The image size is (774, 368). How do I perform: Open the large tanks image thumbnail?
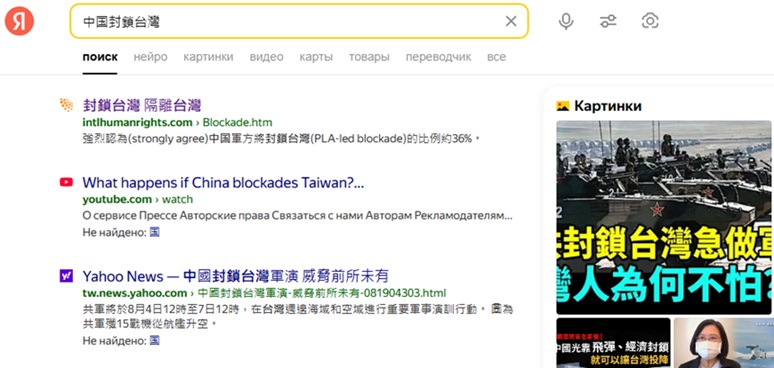(x=664, y=217)
